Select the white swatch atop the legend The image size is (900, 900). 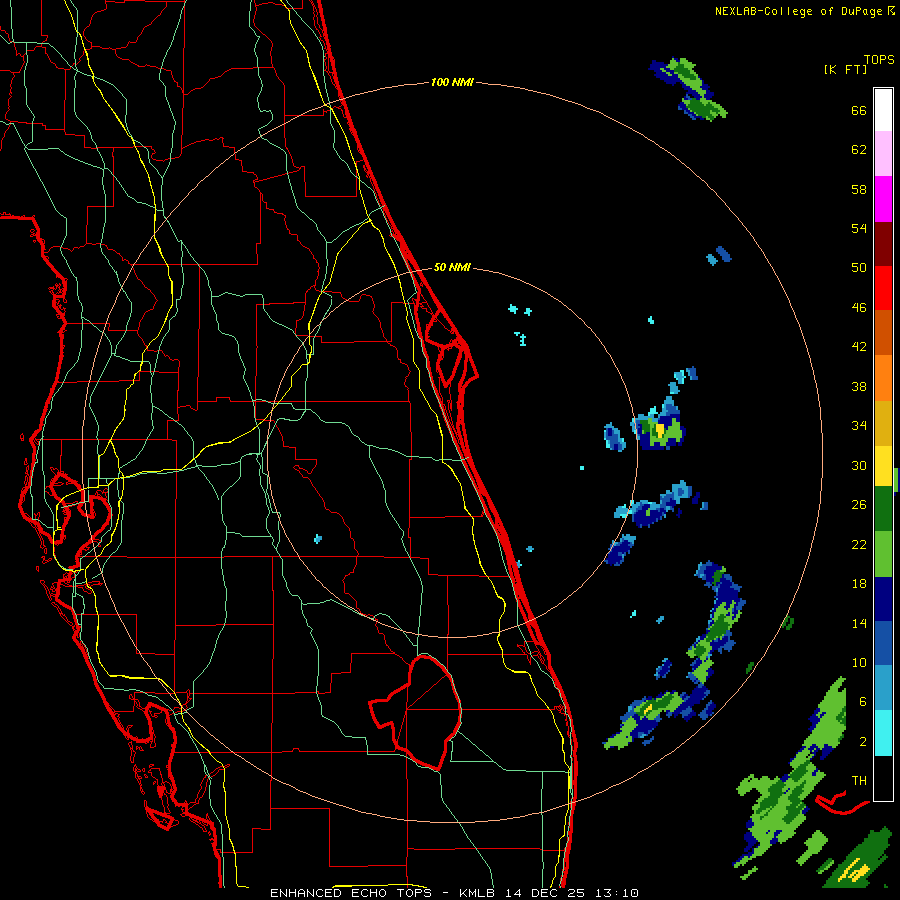[x=883, y=110]
